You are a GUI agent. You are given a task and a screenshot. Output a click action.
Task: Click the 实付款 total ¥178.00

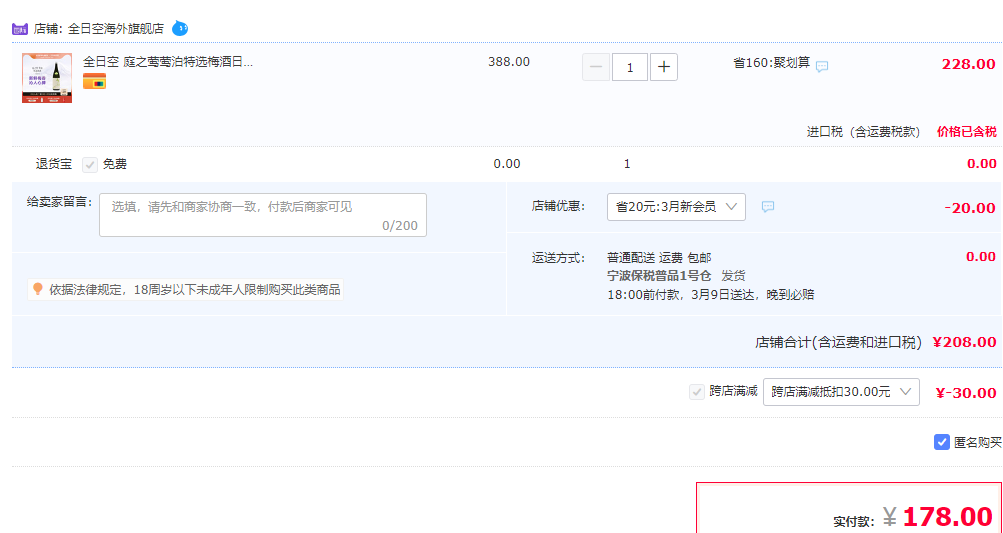[938, 516]
